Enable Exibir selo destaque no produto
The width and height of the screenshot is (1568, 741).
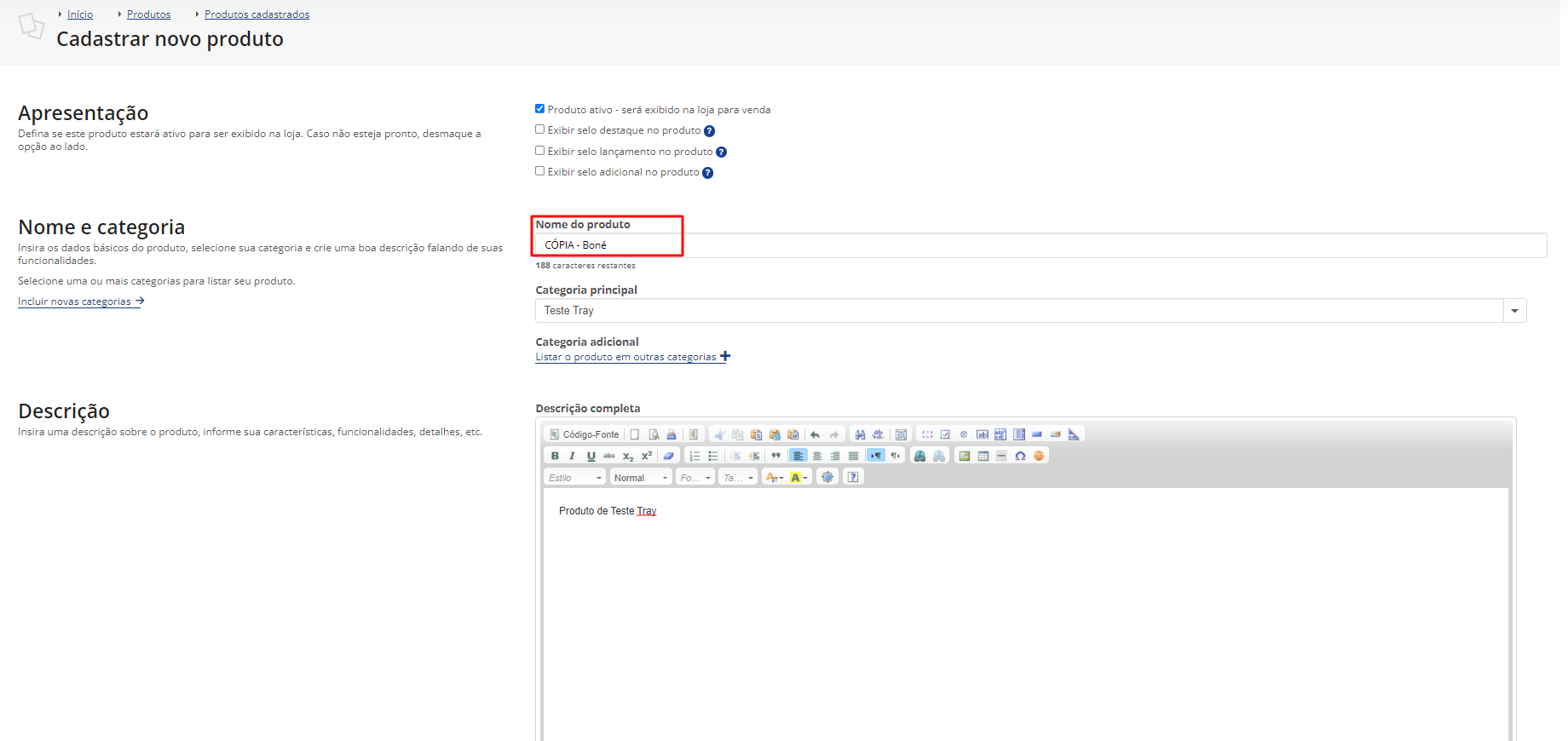click(x=539, y=129)
